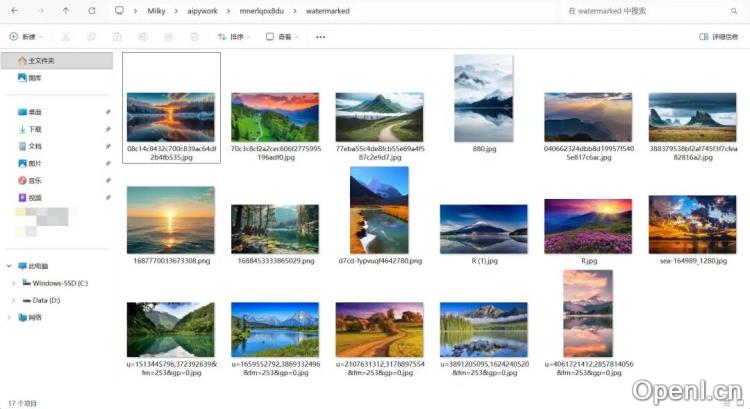Click the search box for watermarked
The image size is (750, 409).
pos(640,11)
